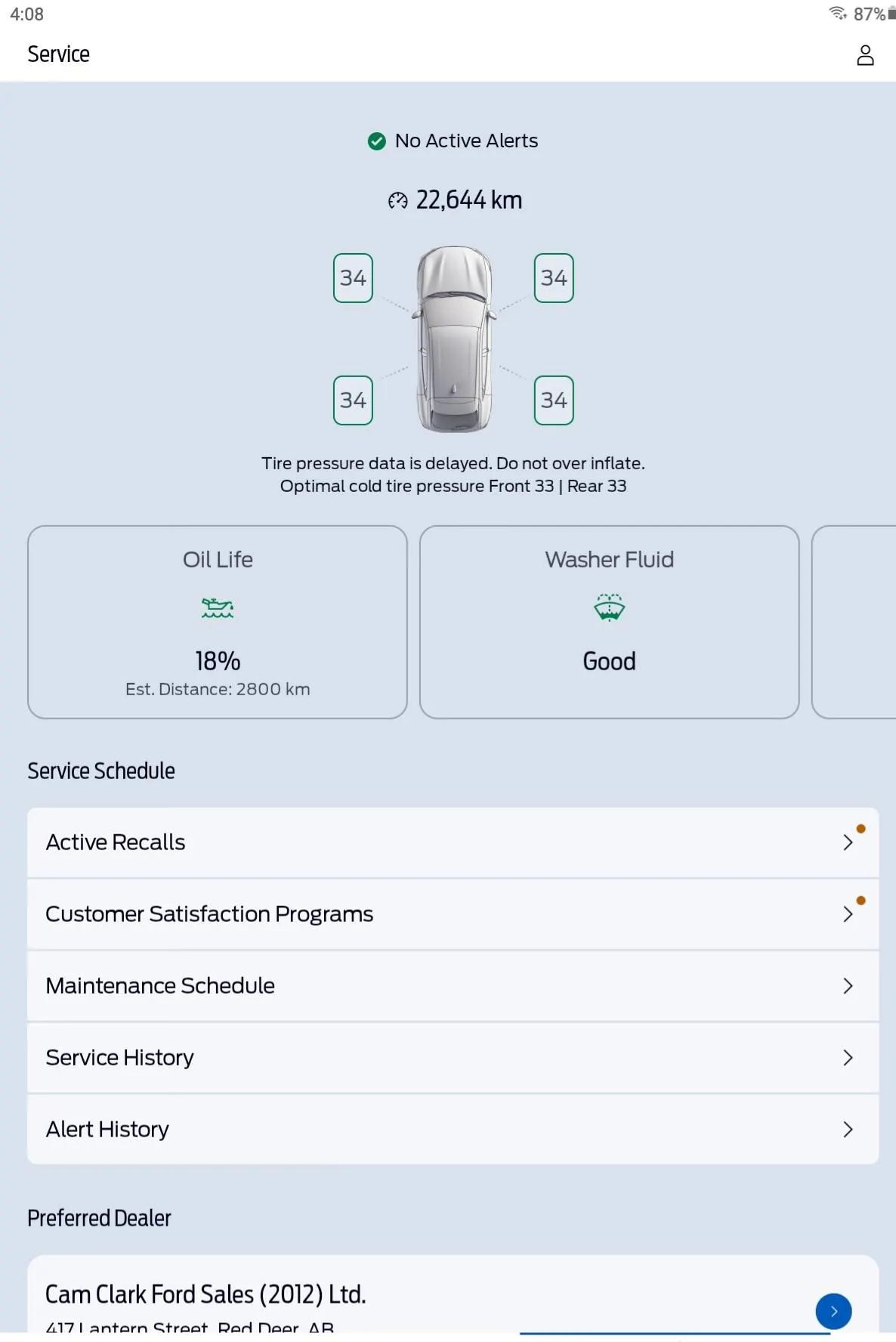Select the rear right tire pressure badge
The height and width of the screenshot is (1342, 896).
point(554,400)
